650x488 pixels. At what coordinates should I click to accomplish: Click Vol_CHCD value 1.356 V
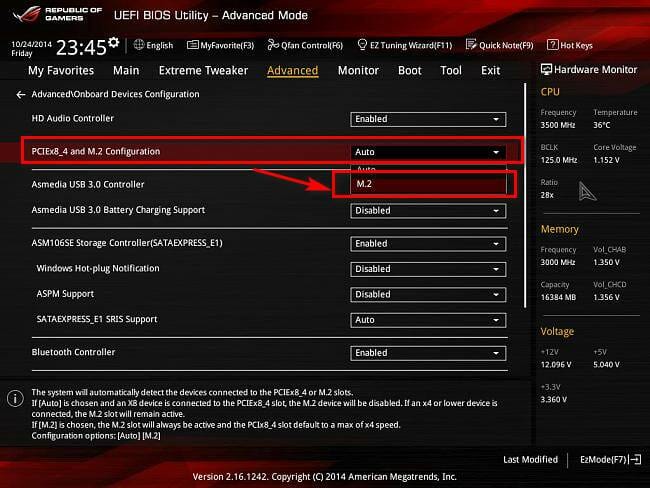point(606,297)
